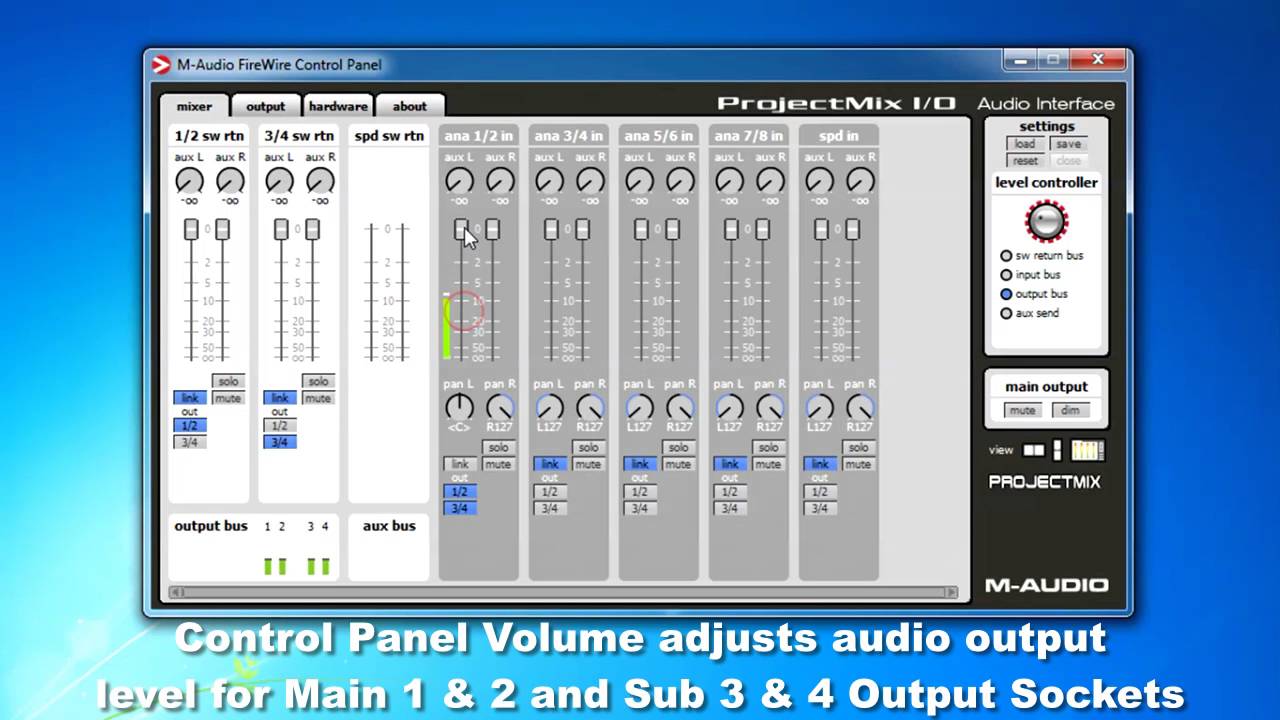This screenshot has width=1280, height=720.
Task: Click the aux R knob on ana 7/8 in
Action: click(770, 181)
